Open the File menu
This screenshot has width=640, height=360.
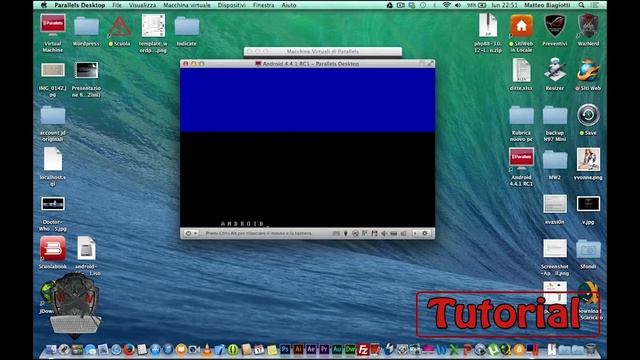117,5
